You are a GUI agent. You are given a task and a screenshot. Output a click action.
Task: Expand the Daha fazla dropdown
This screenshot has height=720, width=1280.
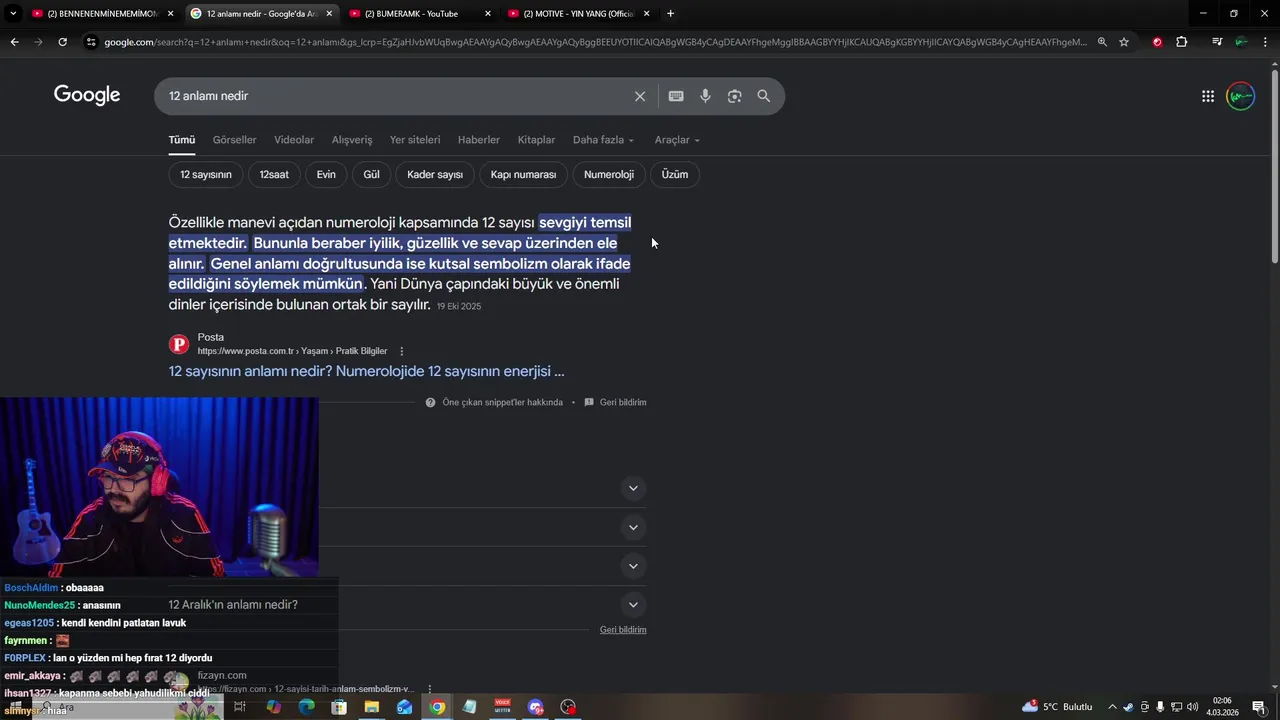click(x=603, y=140)
